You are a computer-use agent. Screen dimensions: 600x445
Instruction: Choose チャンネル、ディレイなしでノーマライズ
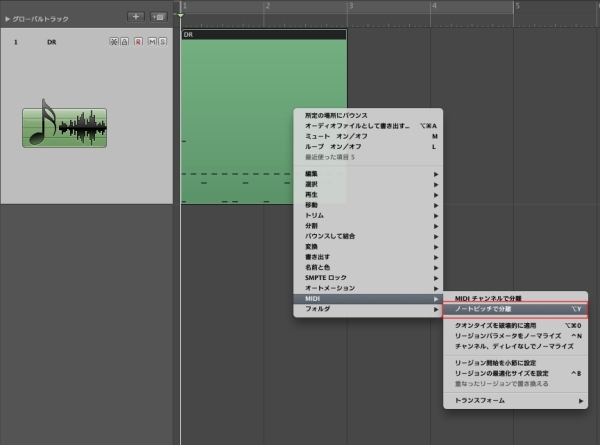515,346
